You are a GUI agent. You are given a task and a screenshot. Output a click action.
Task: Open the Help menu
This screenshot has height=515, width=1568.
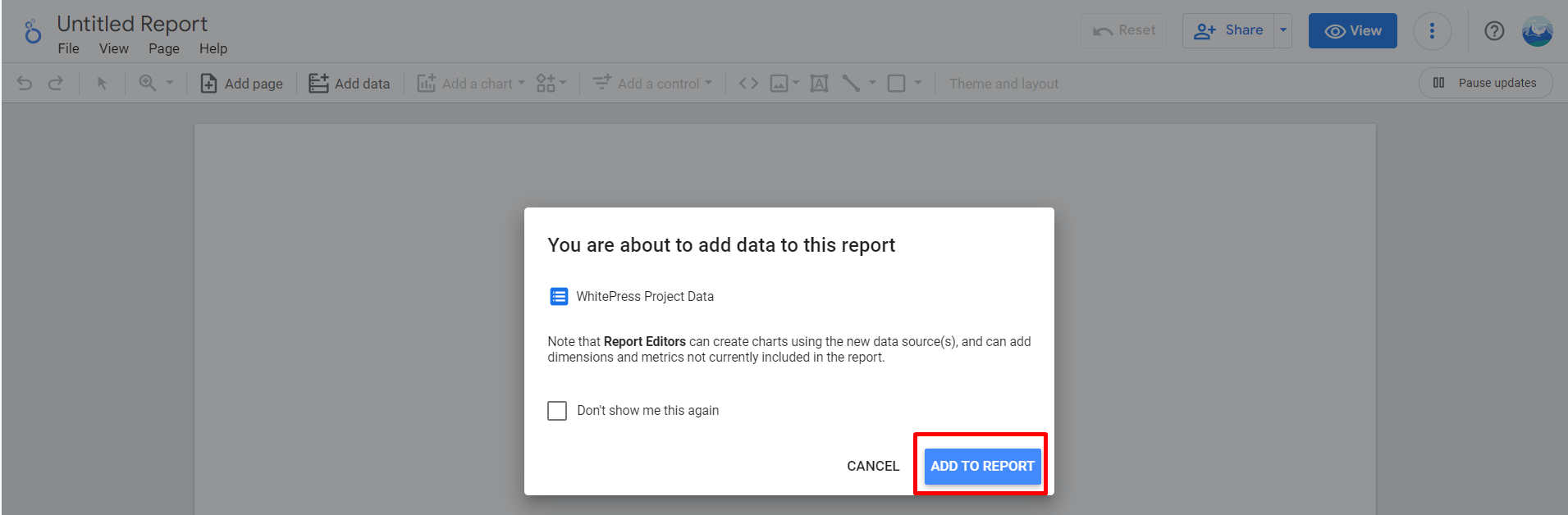coord(213,49)
